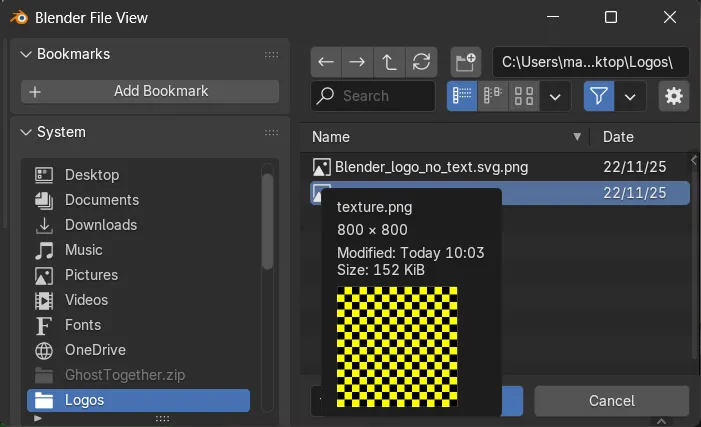Viewport: 701px width, 427px height.
Task: Toggle options region gear icon
Action: pyautogui.click(x=674, y=96)
